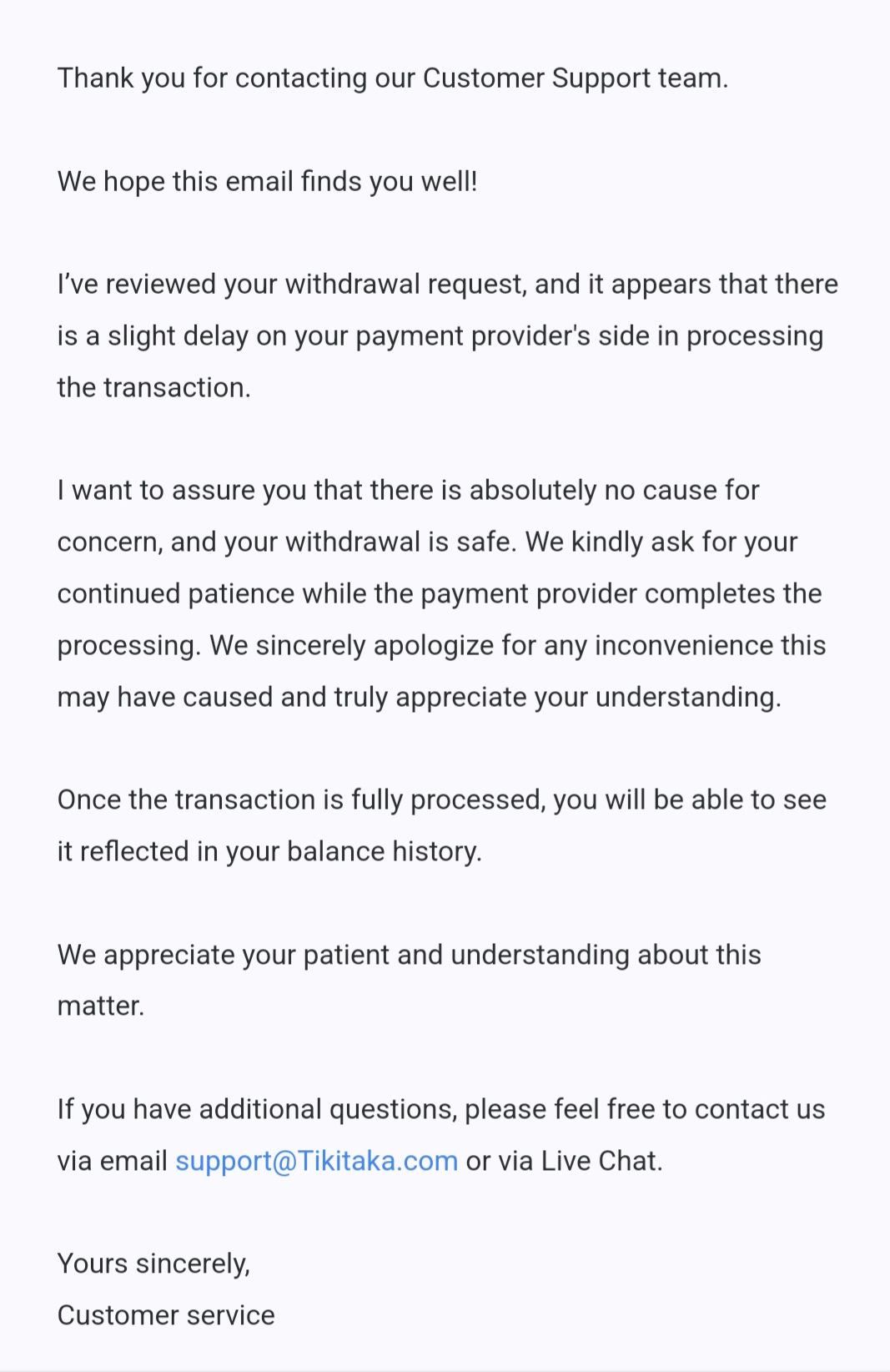Click the text "the transaction." ending the third paragraph
This screenshot has height=1372, width=890.
pyautogui.click(x=153, y=388)
